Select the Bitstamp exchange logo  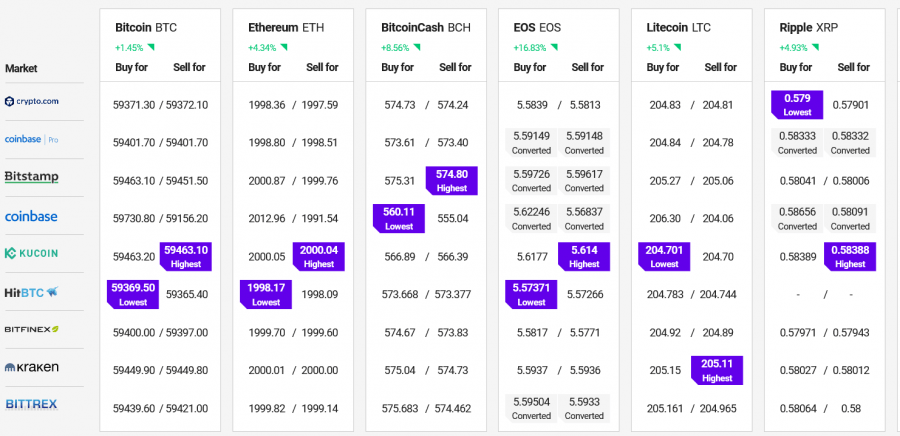(32, 177)
